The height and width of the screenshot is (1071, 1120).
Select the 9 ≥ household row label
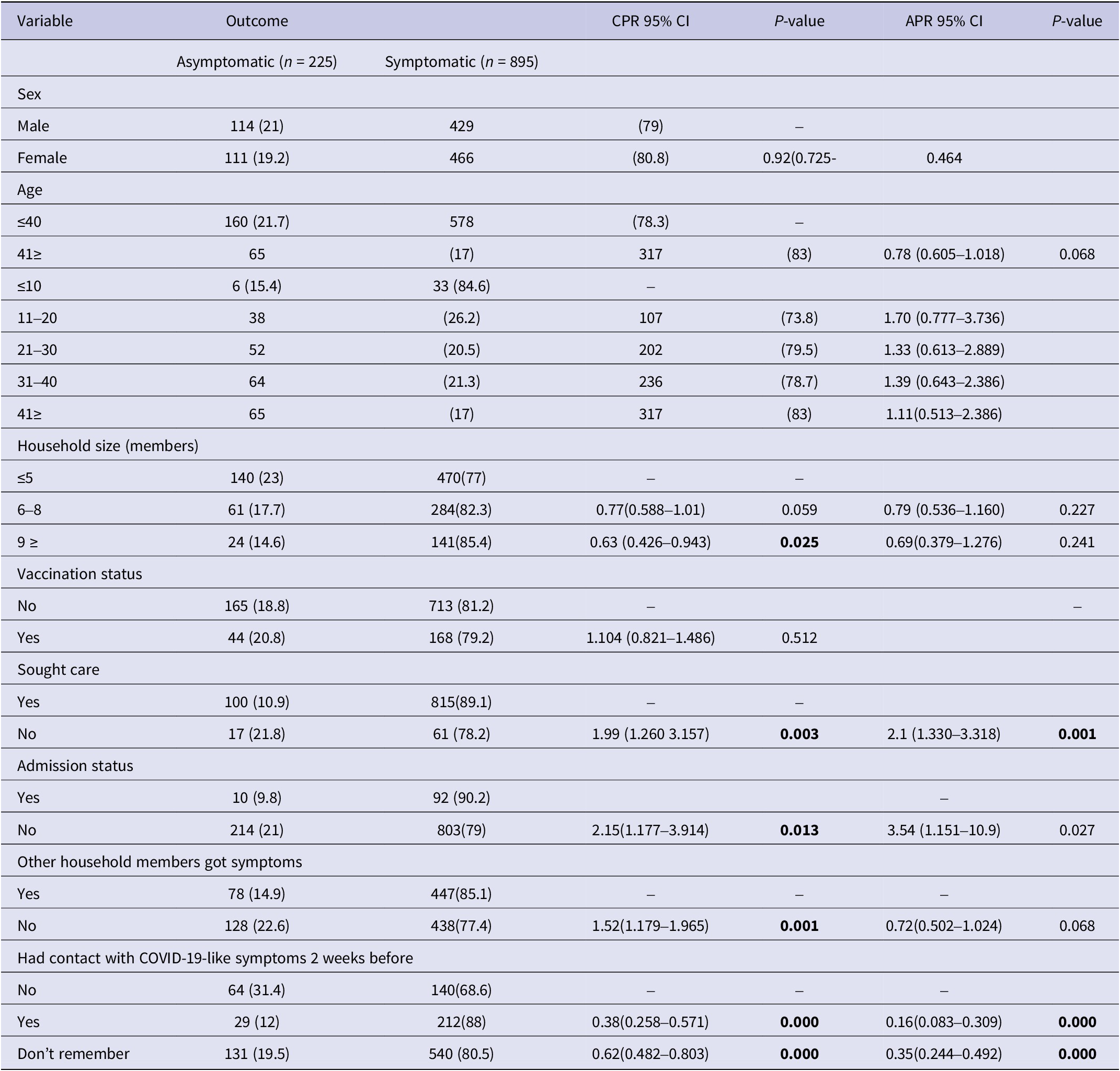pyautogui.click(x=28, y=542)
